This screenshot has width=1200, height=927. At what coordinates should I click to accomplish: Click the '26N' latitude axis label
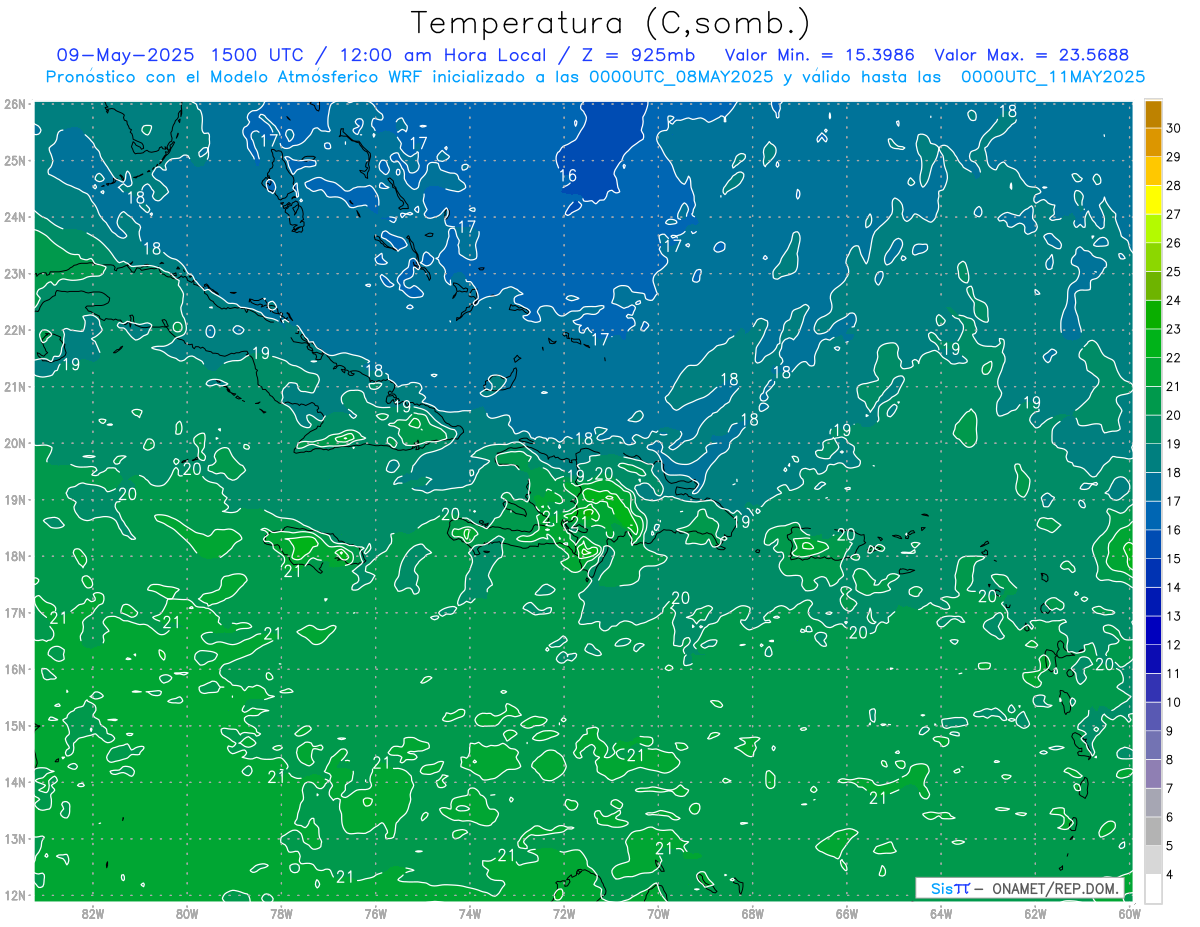(x=15, y=104)
